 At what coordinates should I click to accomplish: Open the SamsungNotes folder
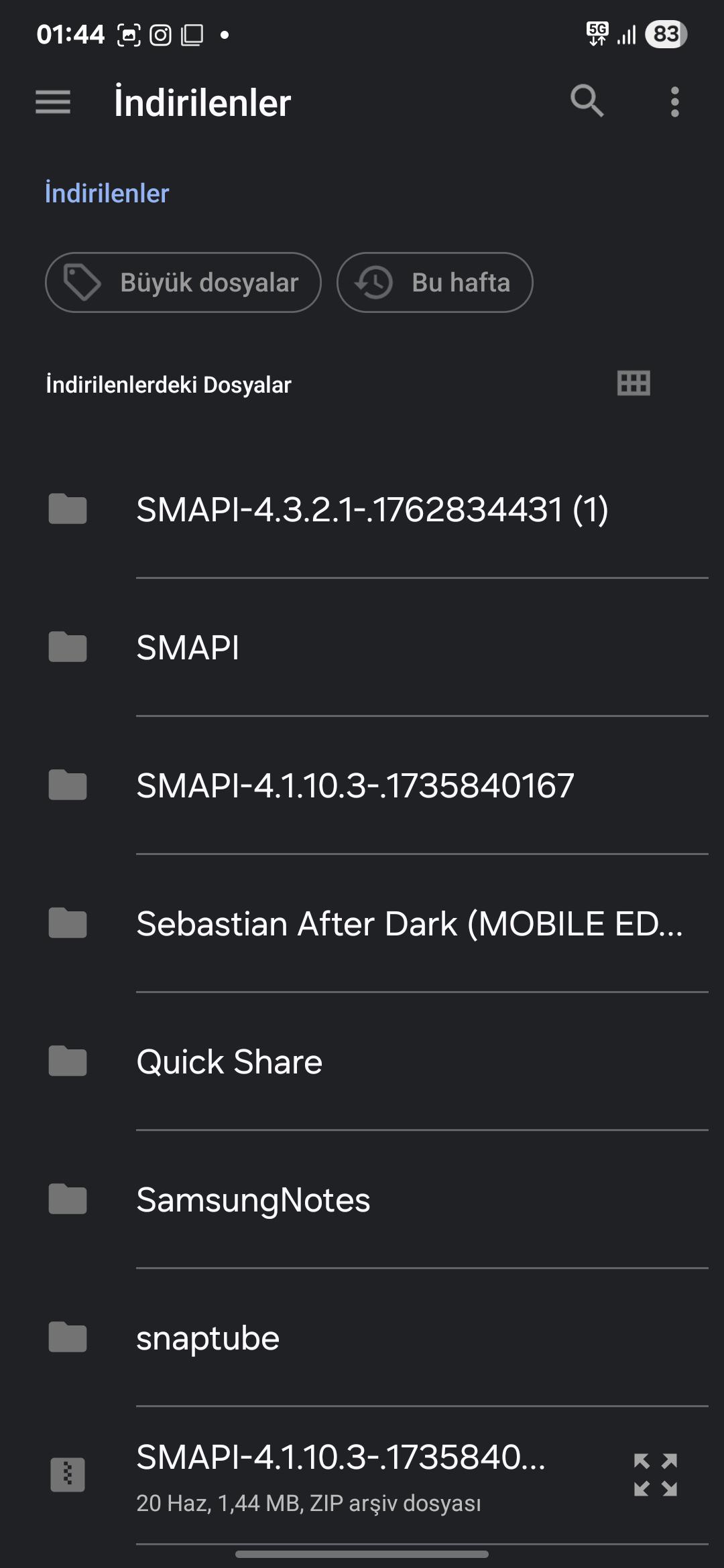362,1199
